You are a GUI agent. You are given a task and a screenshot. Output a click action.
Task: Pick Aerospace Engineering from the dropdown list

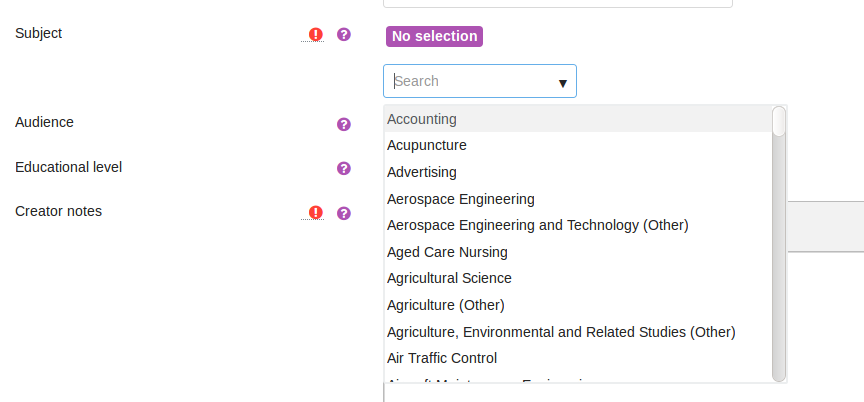tap(578, 199)
